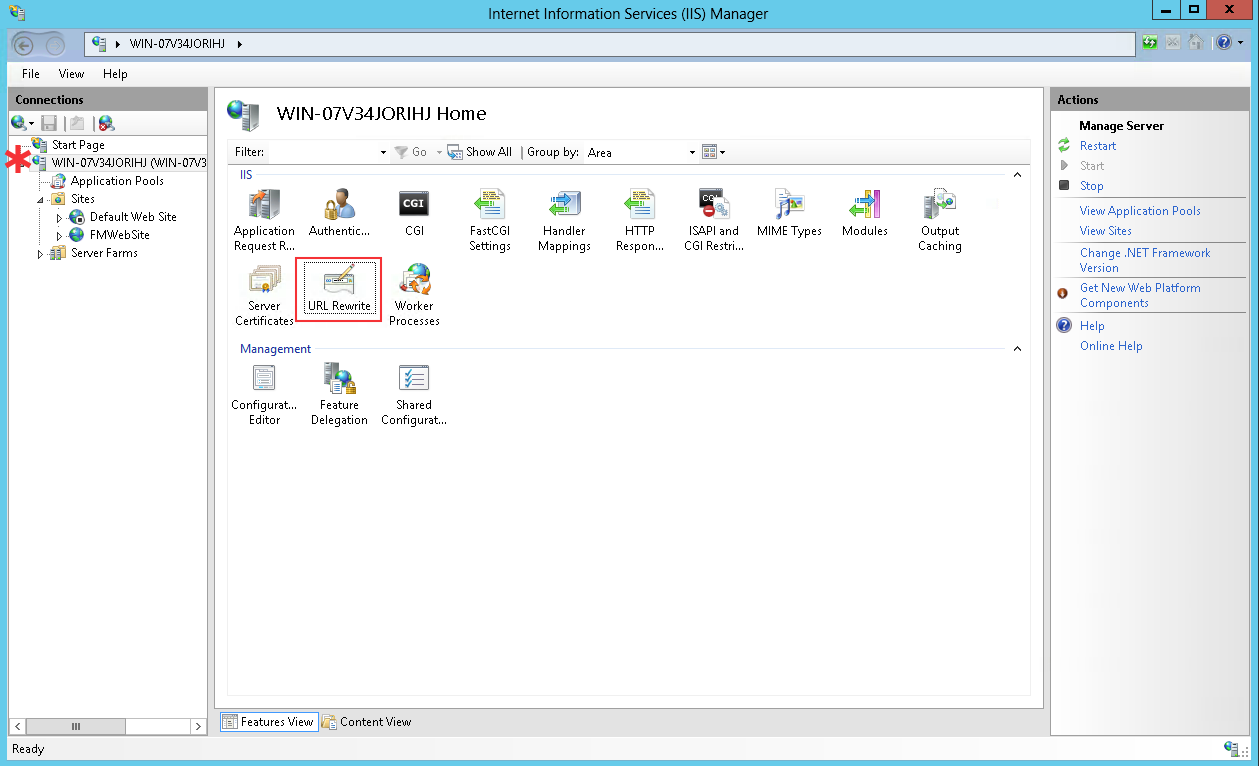Open the Help menu
Screen dimensions: 1259x766
click(x=115, y=74)
